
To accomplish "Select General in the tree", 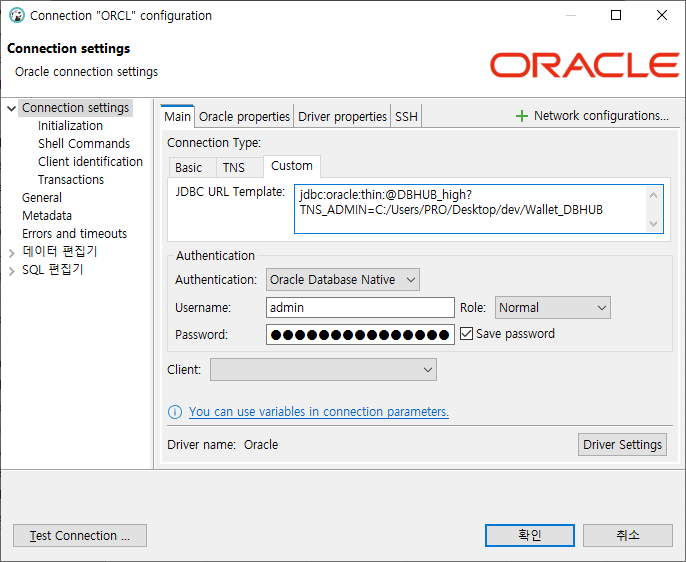I will [42, 198].
